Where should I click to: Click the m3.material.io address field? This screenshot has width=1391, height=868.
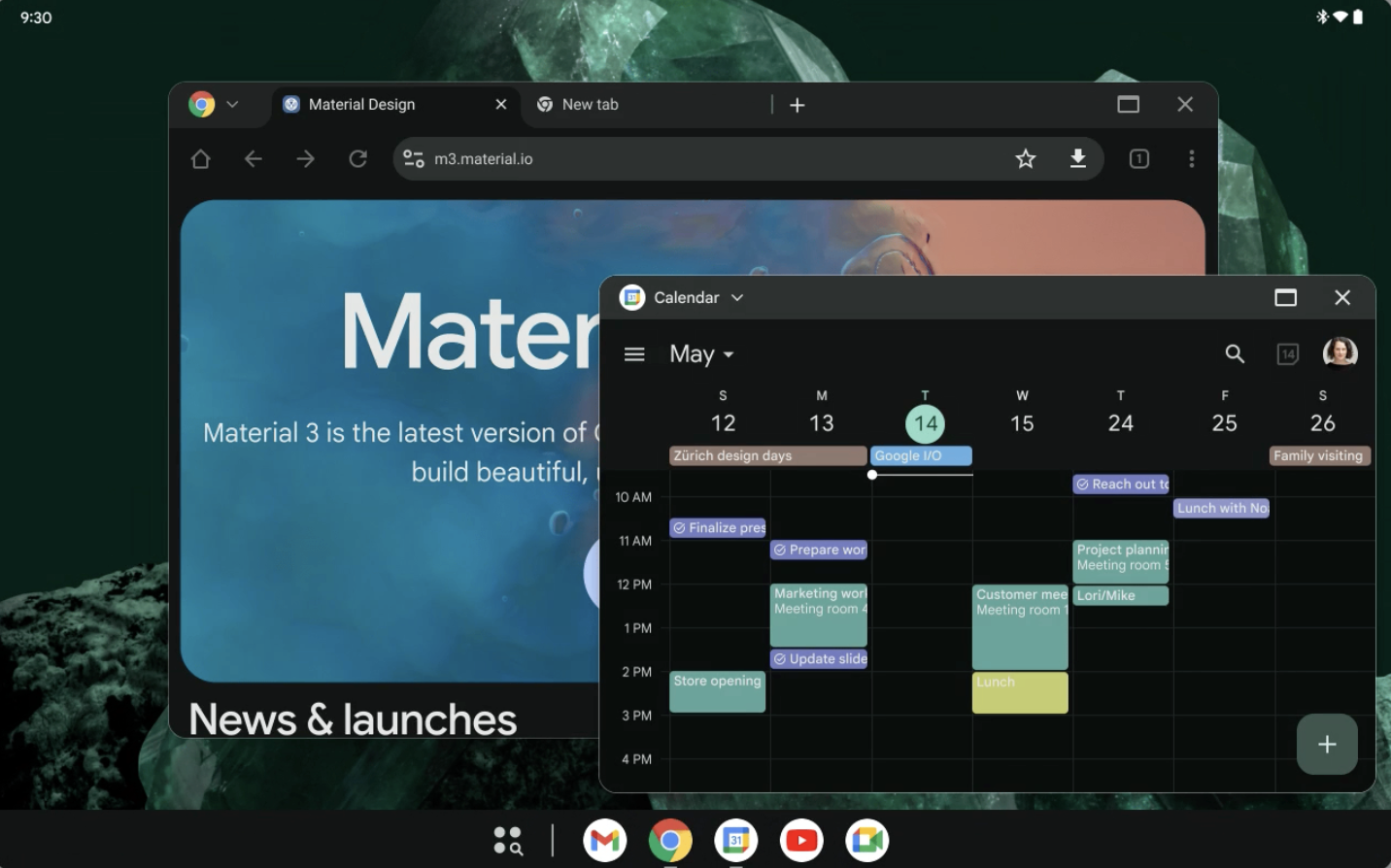tap(748, 158)
